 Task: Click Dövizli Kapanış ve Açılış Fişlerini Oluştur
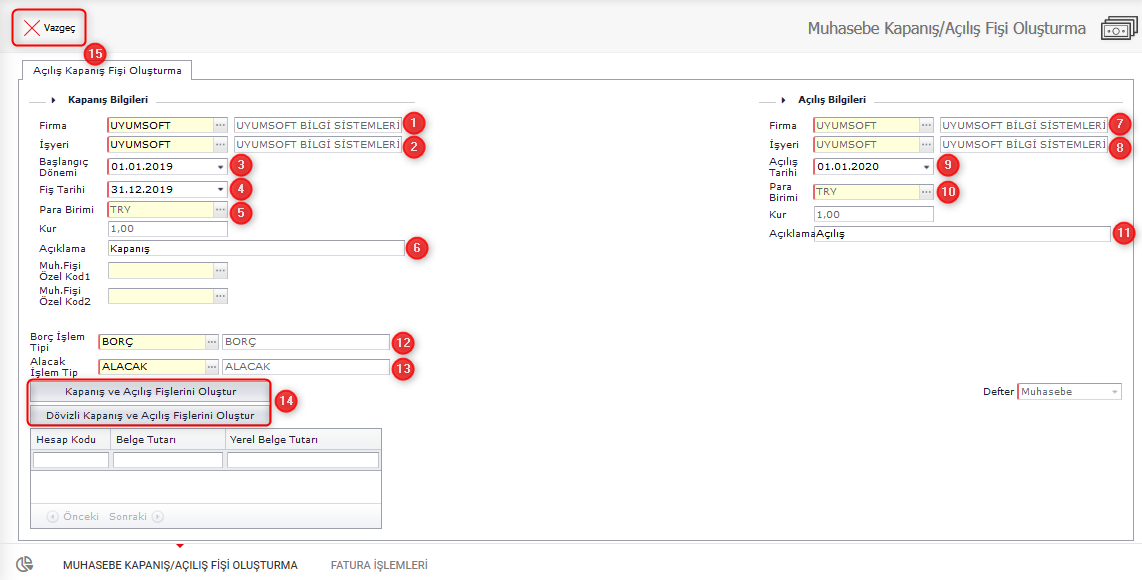click(150, 415)
